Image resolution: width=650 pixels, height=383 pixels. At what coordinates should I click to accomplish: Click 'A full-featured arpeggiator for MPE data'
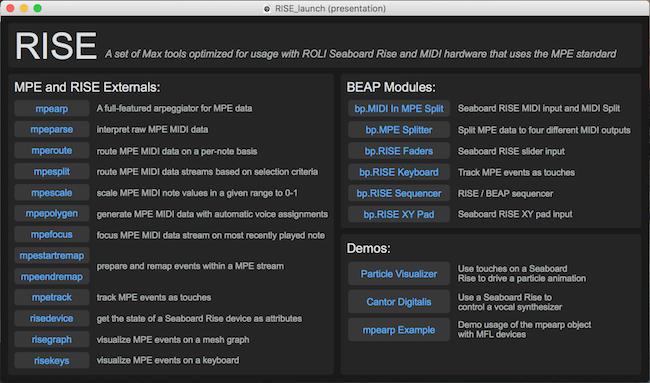(x=174, y=109)
